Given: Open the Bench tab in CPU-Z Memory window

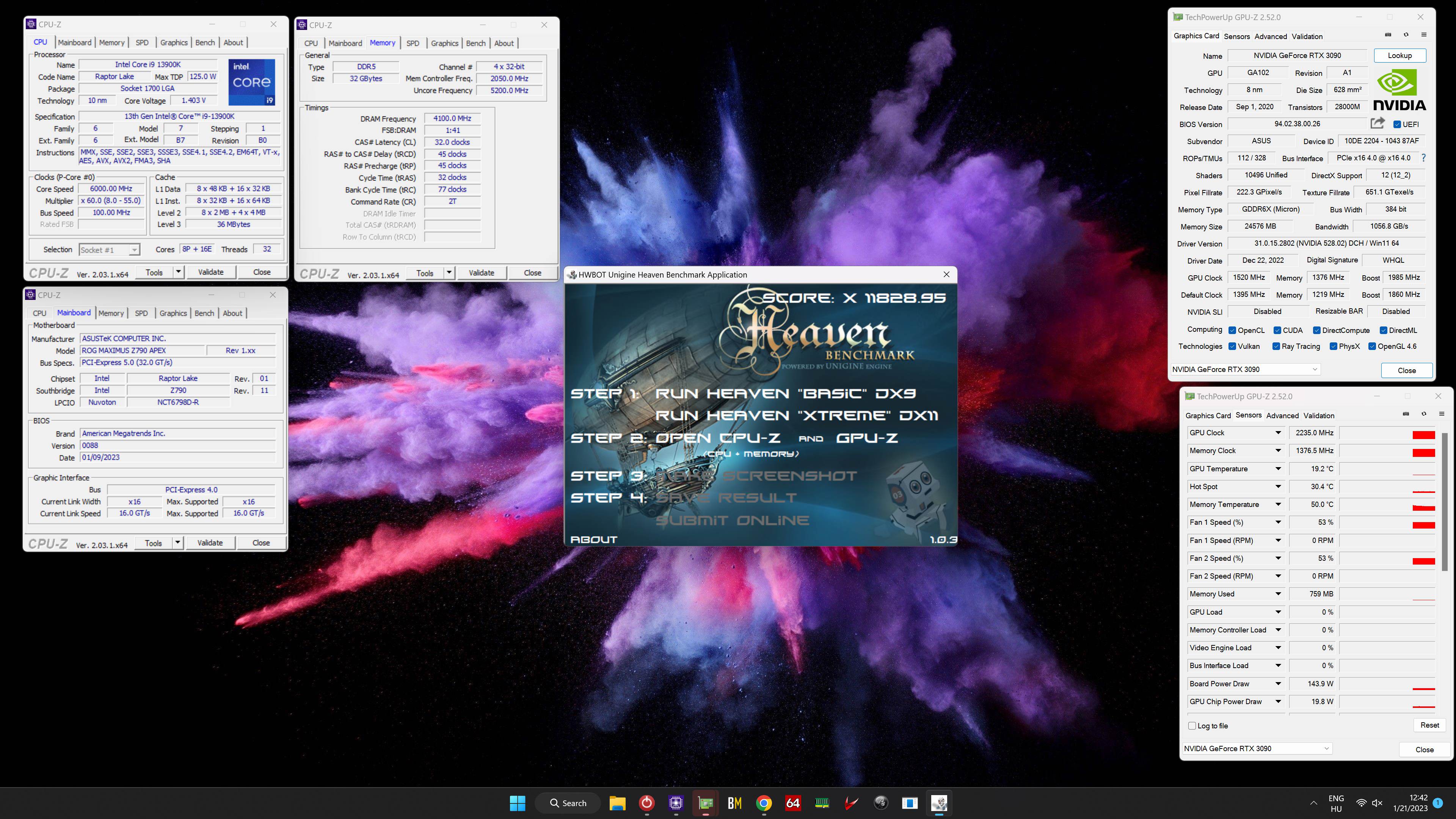Looking at the screenshot, I should [x=475, y=43].
